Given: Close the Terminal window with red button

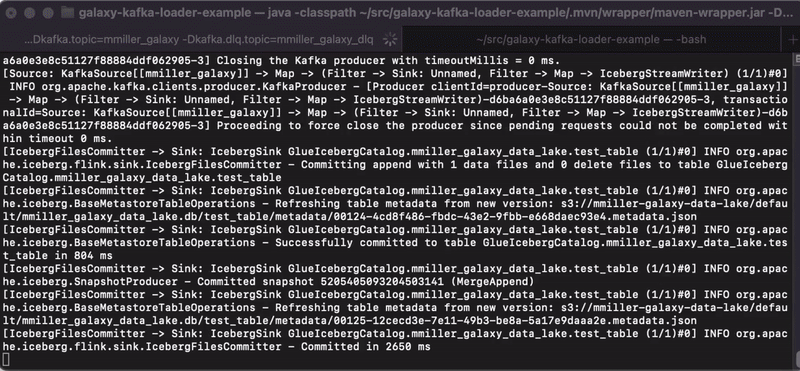Looking at the screenshot, I should 12,12.
